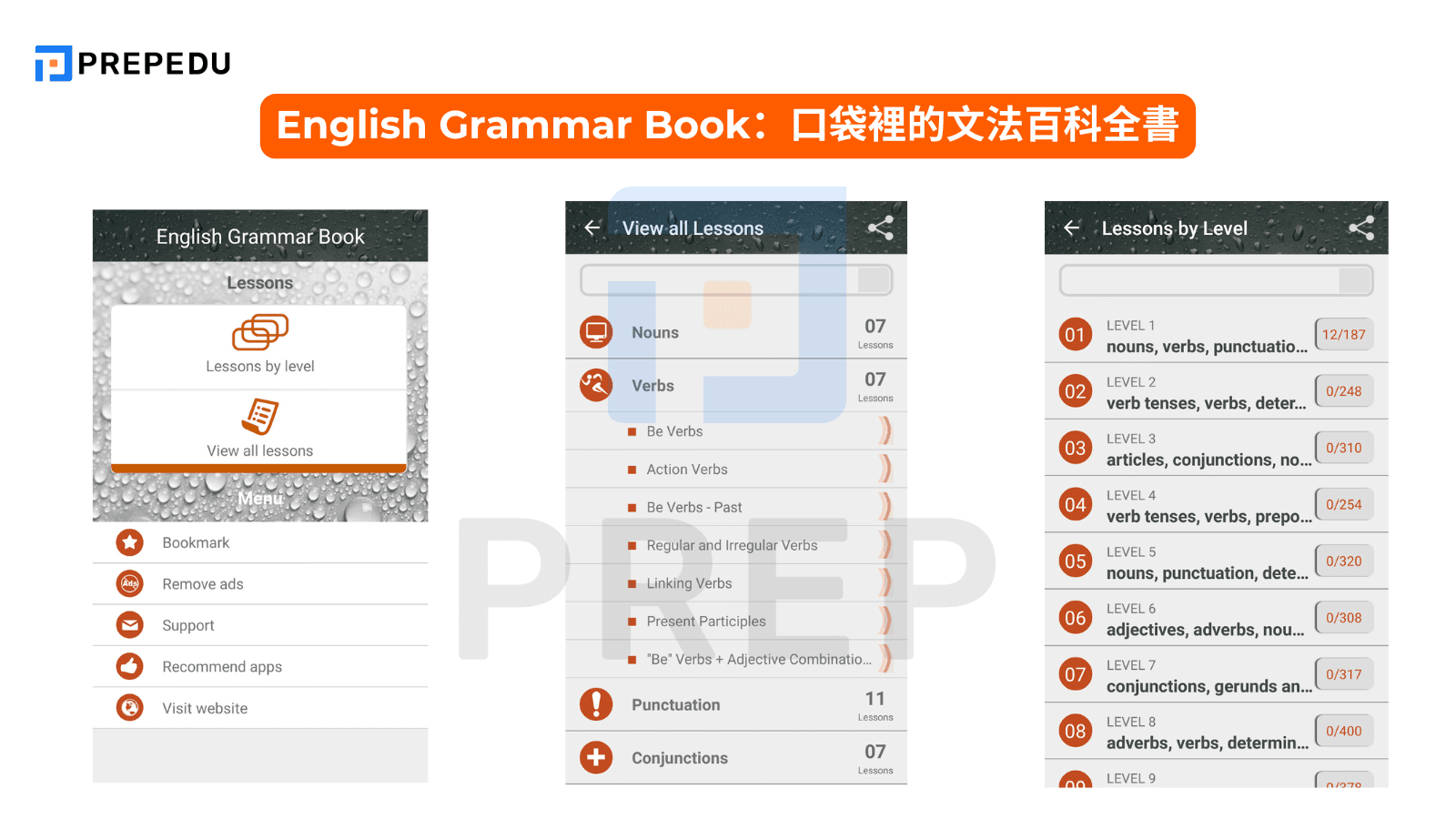Tap the Bookmark star icon
This screenshot has height=819, width=1456.
tap(129, 542)
